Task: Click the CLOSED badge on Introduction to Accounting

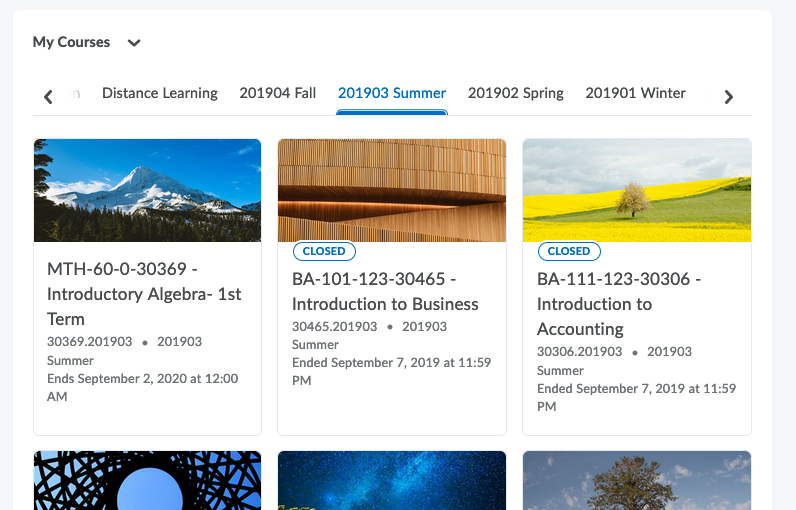Action: pyautogui.click(x=569, y=251)
